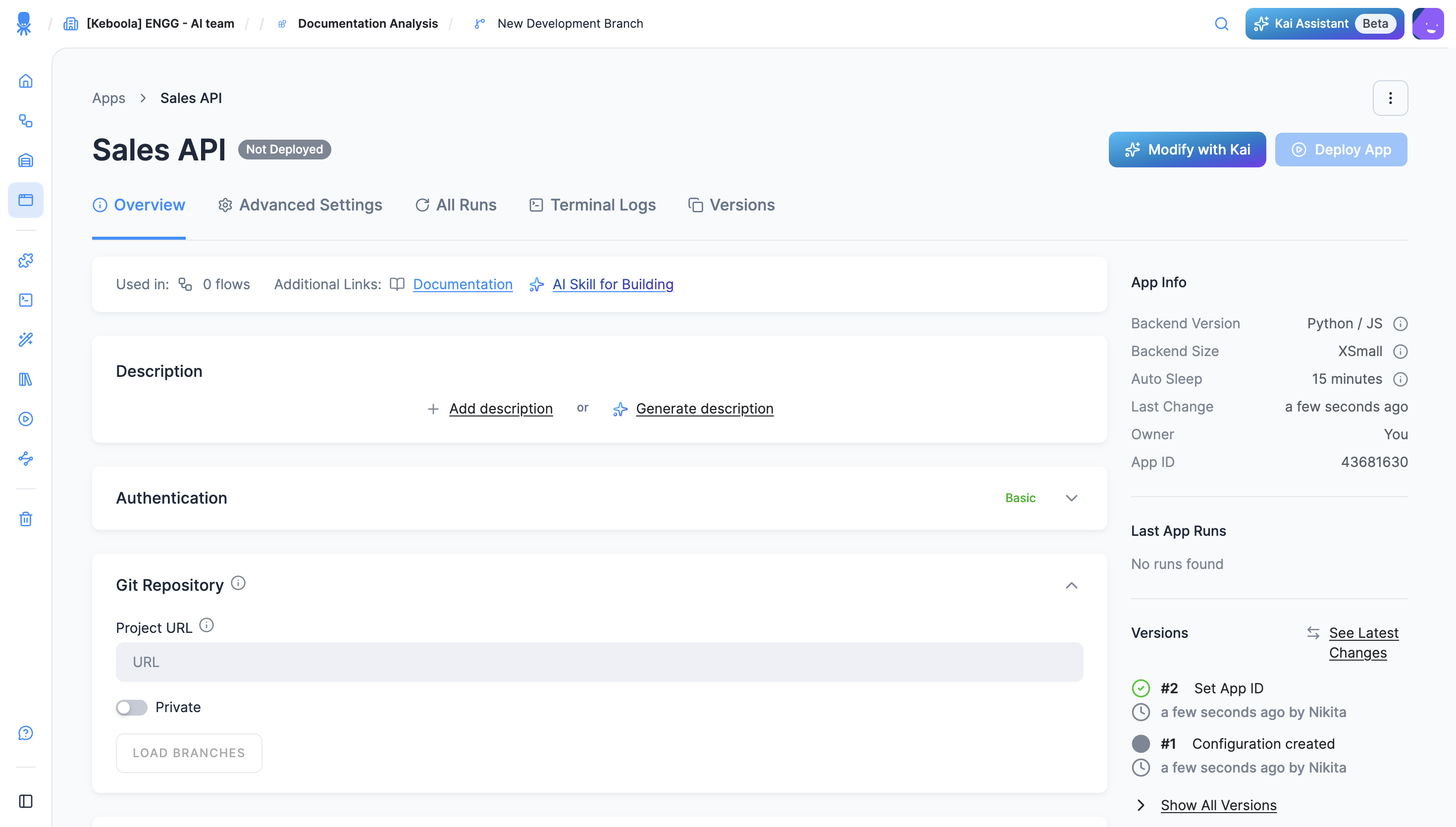Expand the Authentication section chevron
Screen dimensions: 1456x827
click(x=1072, y=498)
